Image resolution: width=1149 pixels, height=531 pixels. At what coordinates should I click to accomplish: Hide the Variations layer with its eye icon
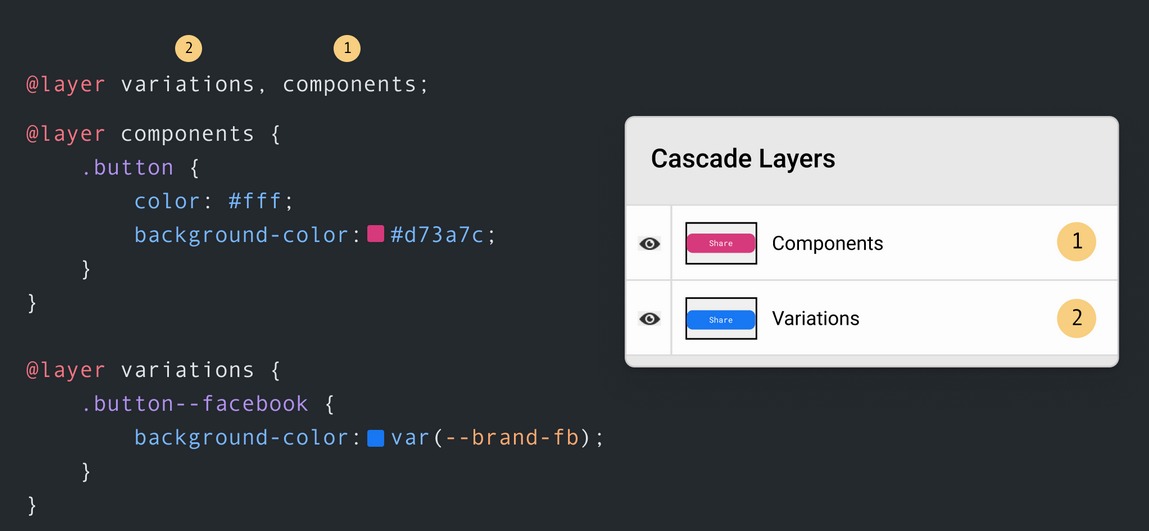[x=649, y=318]
